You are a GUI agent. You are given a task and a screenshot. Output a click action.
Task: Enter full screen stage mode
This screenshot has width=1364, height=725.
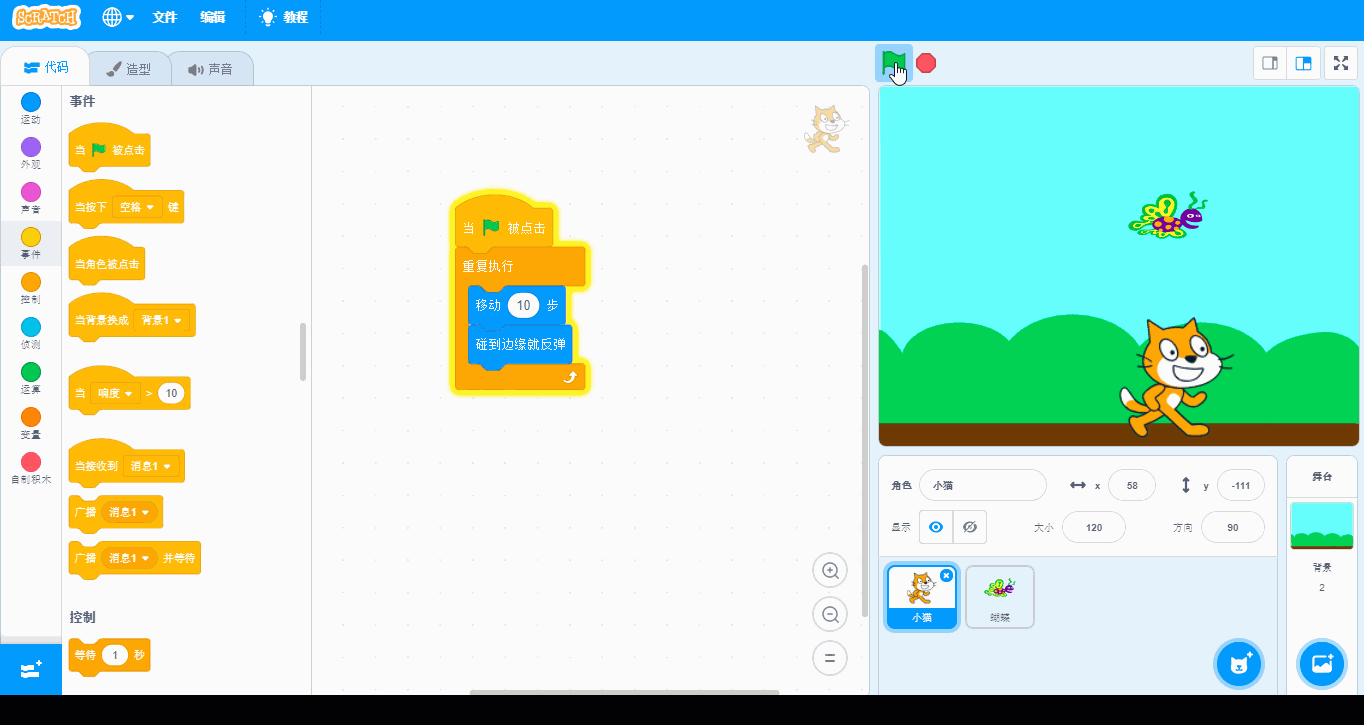pos(1341,63)
